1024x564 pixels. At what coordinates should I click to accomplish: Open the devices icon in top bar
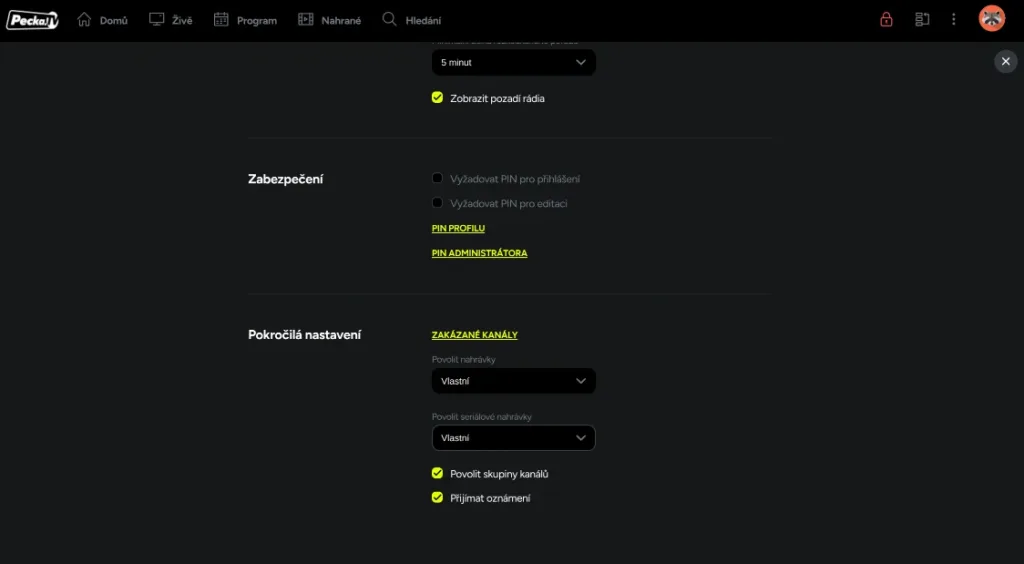[922, 19]
